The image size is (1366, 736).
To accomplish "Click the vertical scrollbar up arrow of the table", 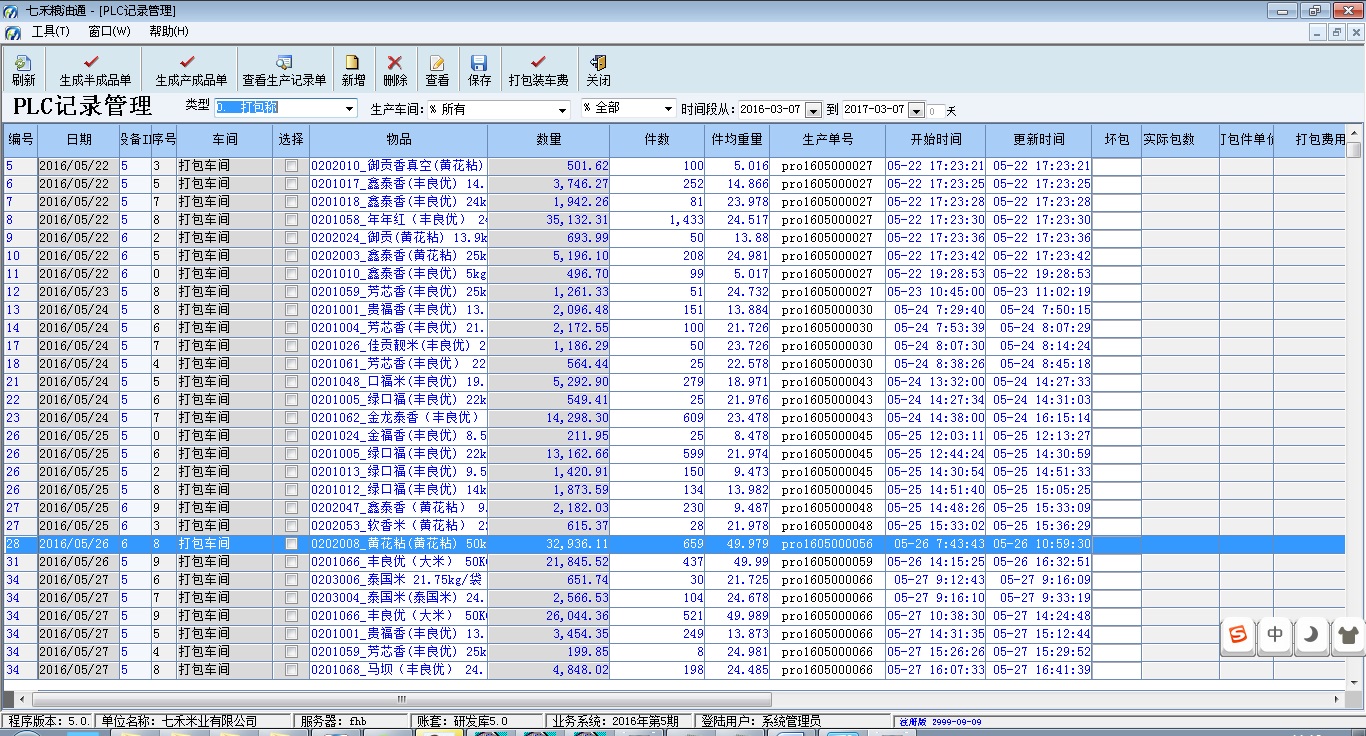I will (1354, 133).
